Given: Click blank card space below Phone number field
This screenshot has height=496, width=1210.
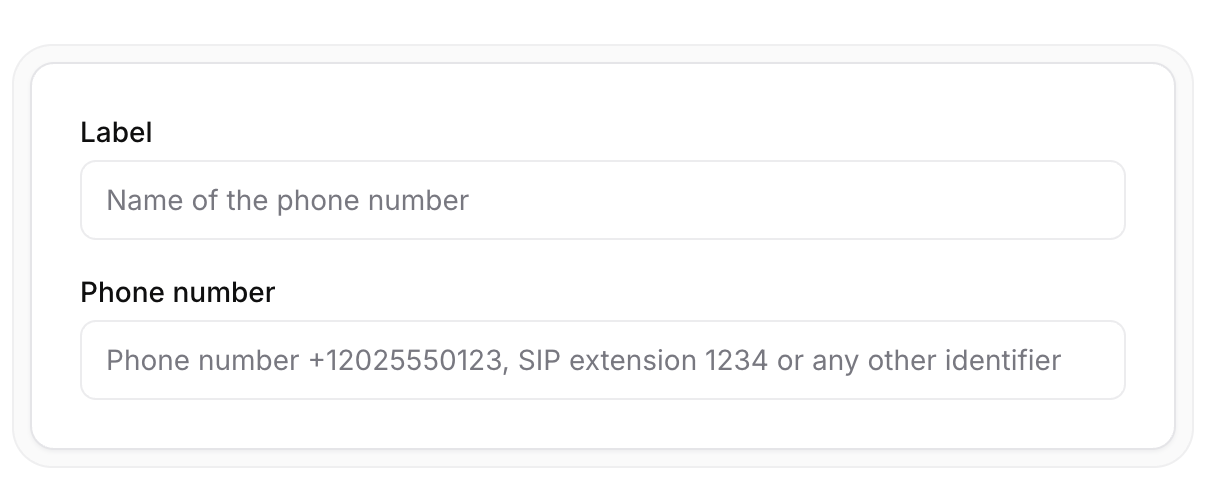Looking at the screenshot, I should click(x=602, y=424).
